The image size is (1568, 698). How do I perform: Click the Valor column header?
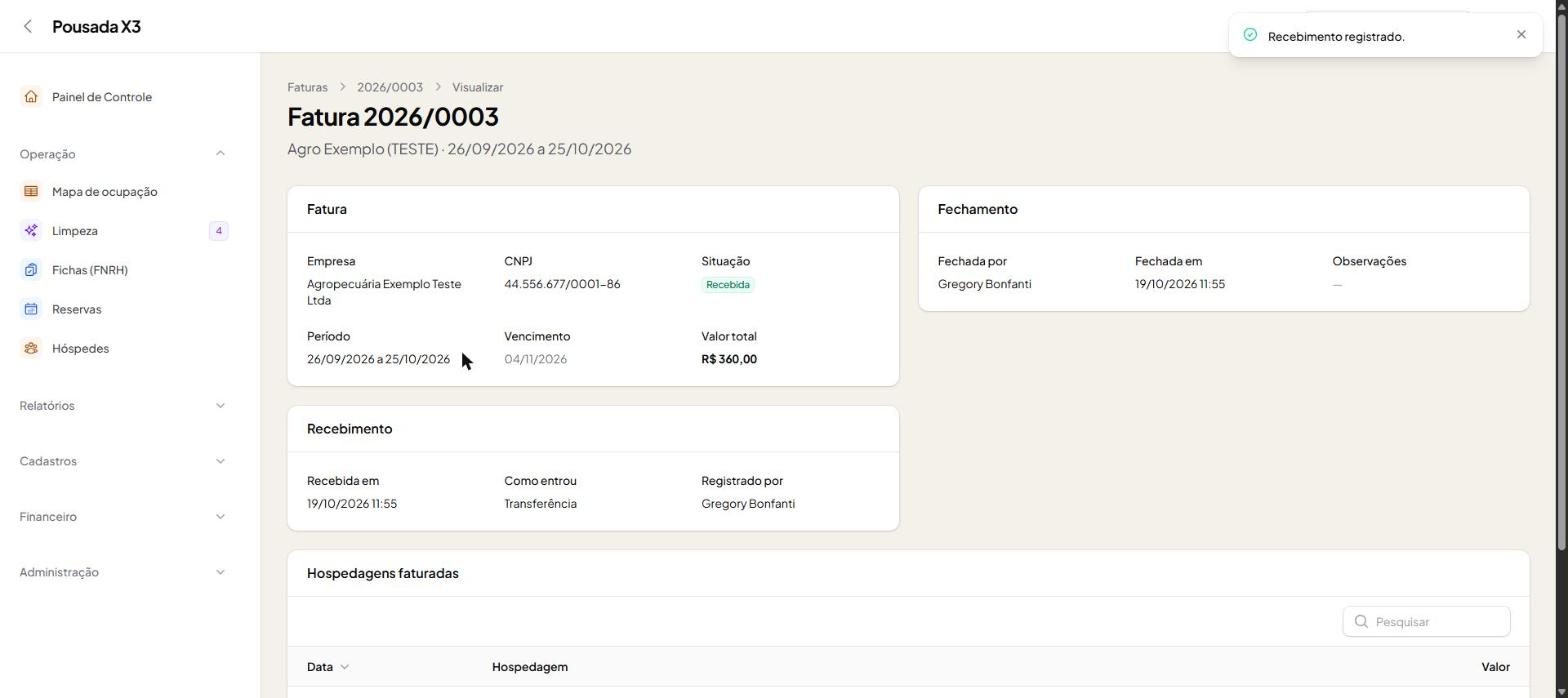tap(1495, 667)
